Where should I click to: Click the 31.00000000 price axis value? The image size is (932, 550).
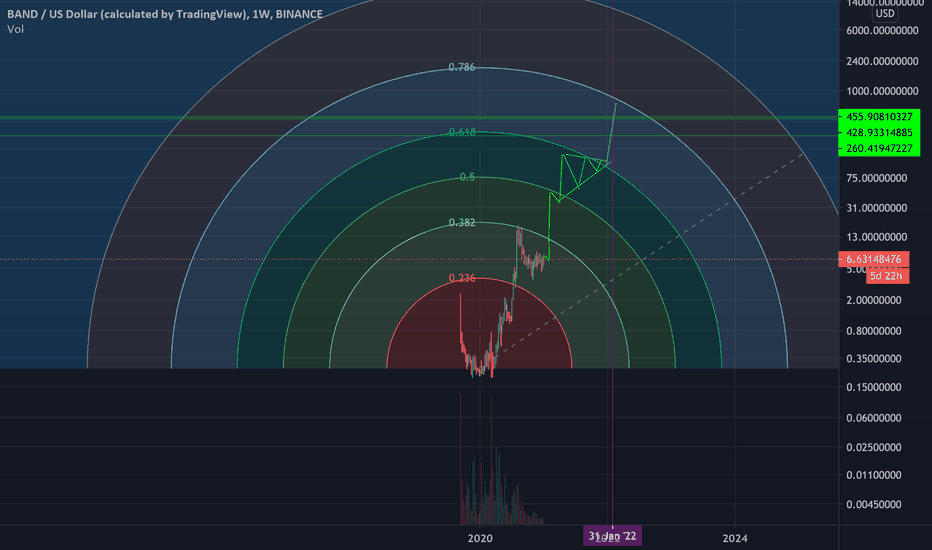[x=877, y=208]
